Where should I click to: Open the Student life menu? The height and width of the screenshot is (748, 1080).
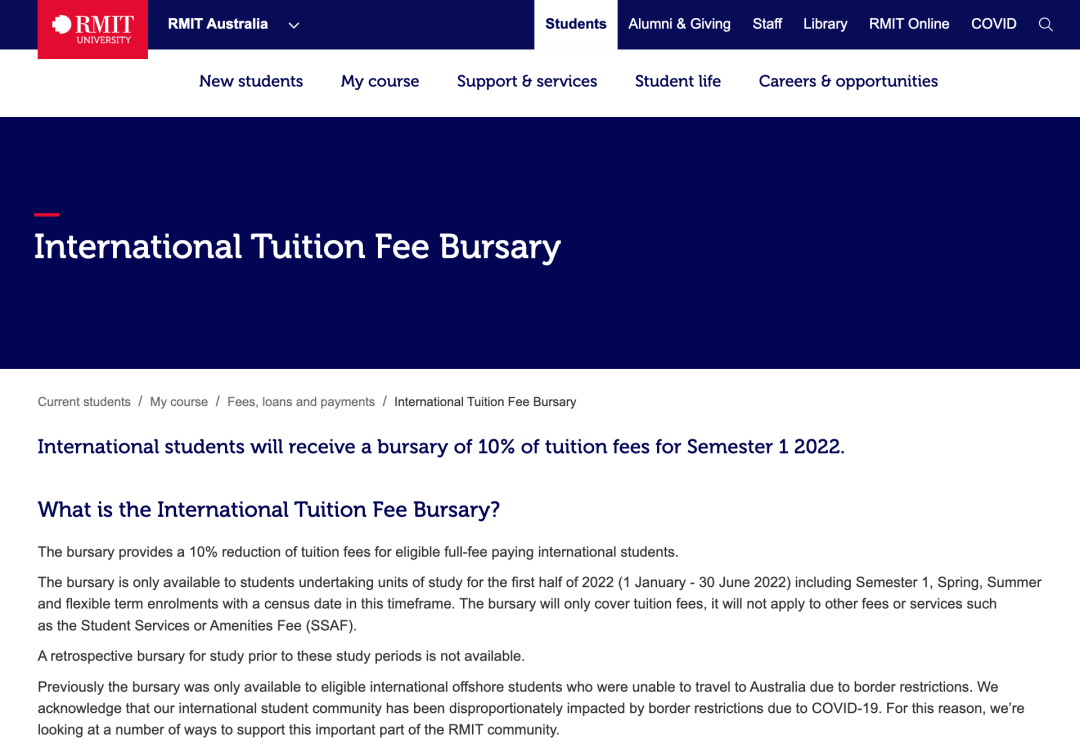[678, 81]
